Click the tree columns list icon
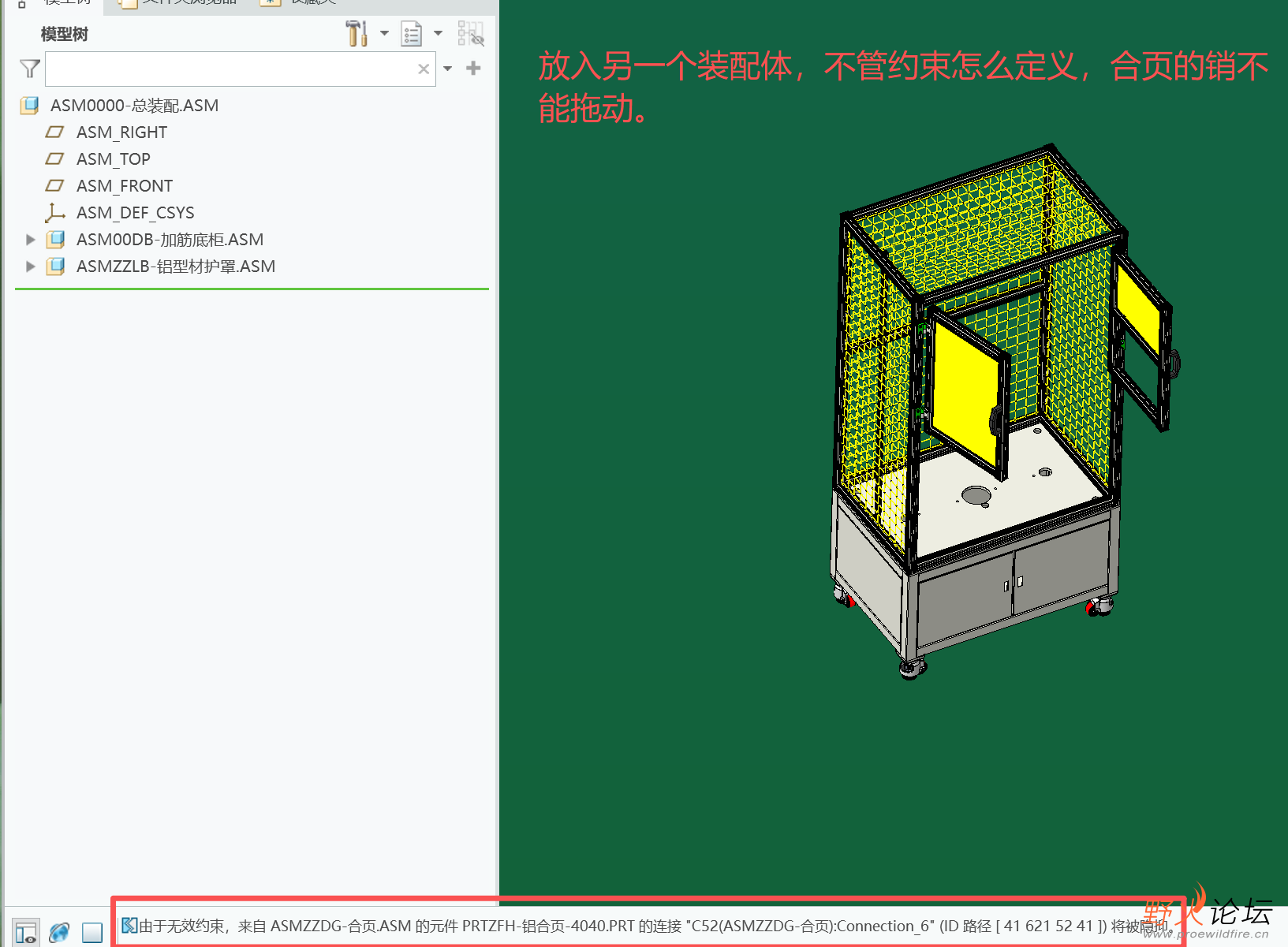This screenshot has width=1288, height=947. tap(412, 34)
